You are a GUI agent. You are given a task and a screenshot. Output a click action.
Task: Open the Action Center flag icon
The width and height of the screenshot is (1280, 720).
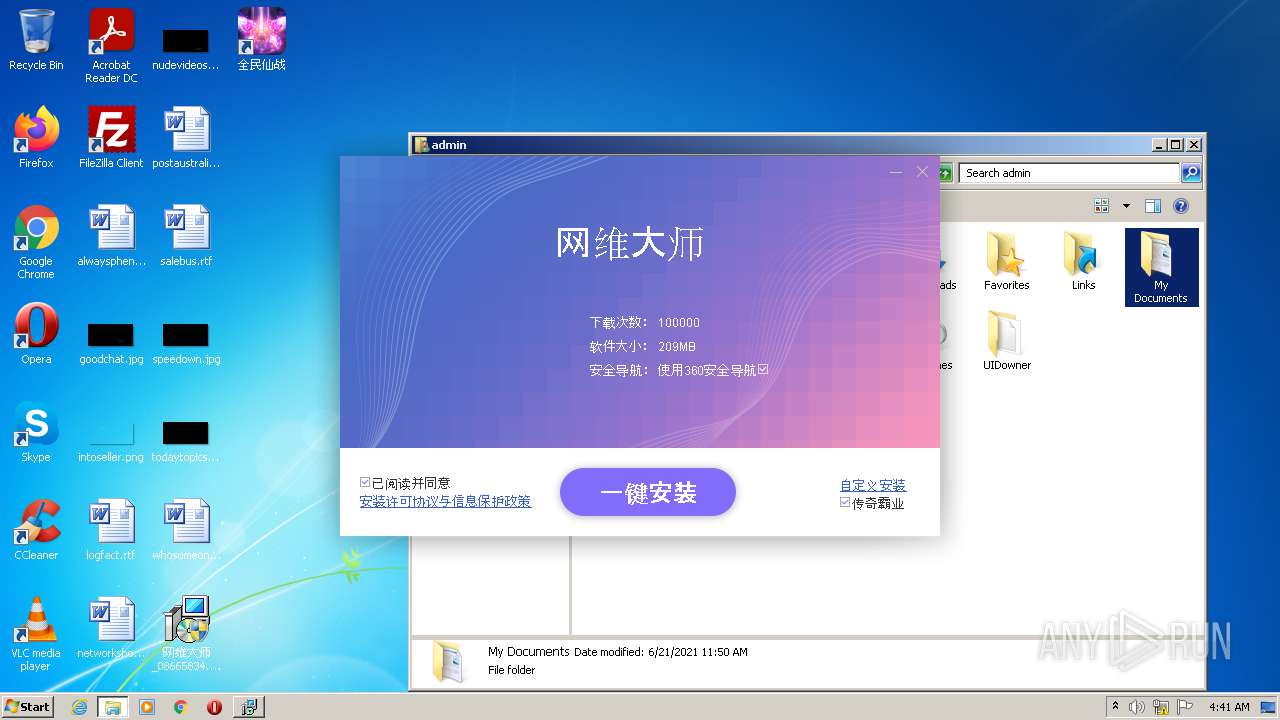coord(1185,707)
